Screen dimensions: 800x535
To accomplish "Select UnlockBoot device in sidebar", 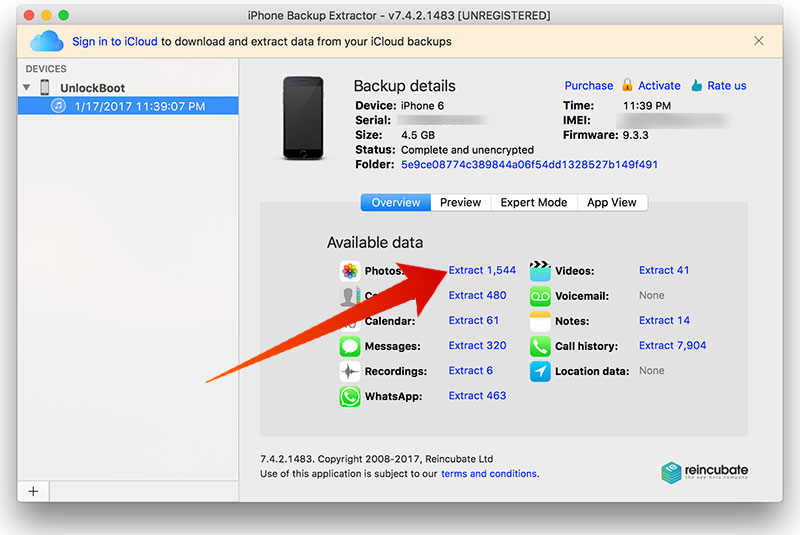I will (92, 88).
